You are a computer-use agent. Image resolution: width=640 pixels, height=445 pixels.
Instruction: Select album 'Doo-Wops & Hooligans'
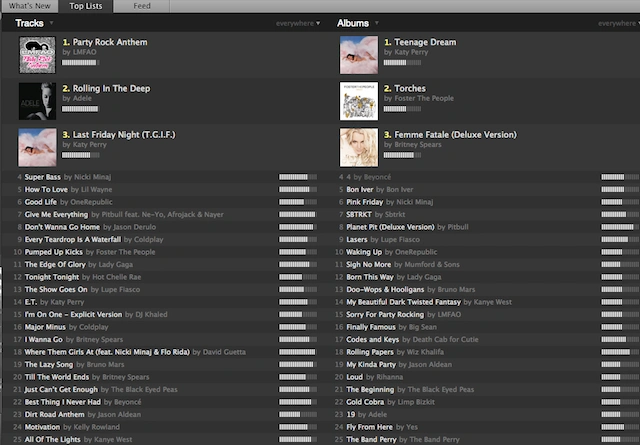coord(385,289)
